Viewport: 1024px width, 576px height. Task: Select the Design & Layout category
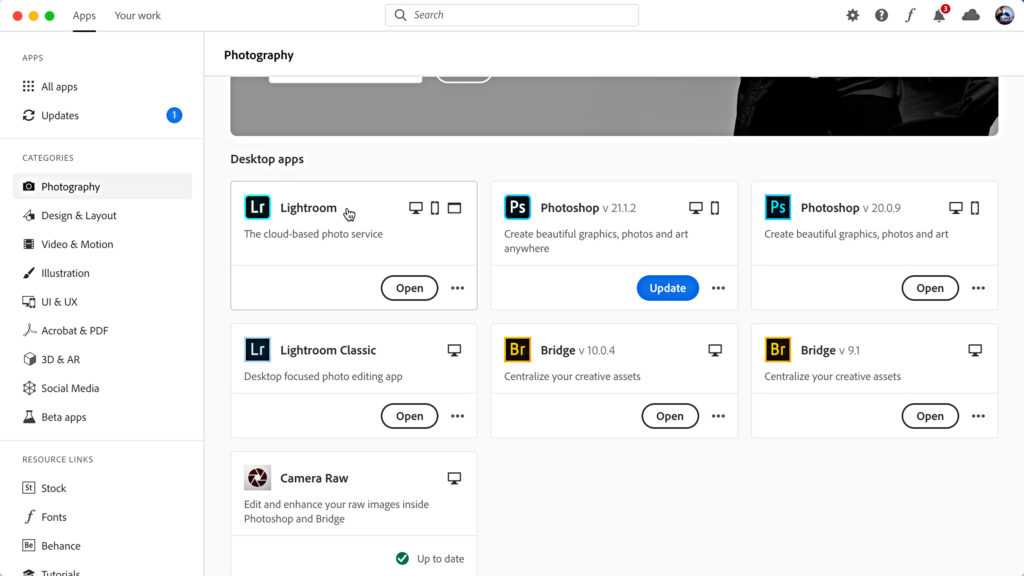102,215
